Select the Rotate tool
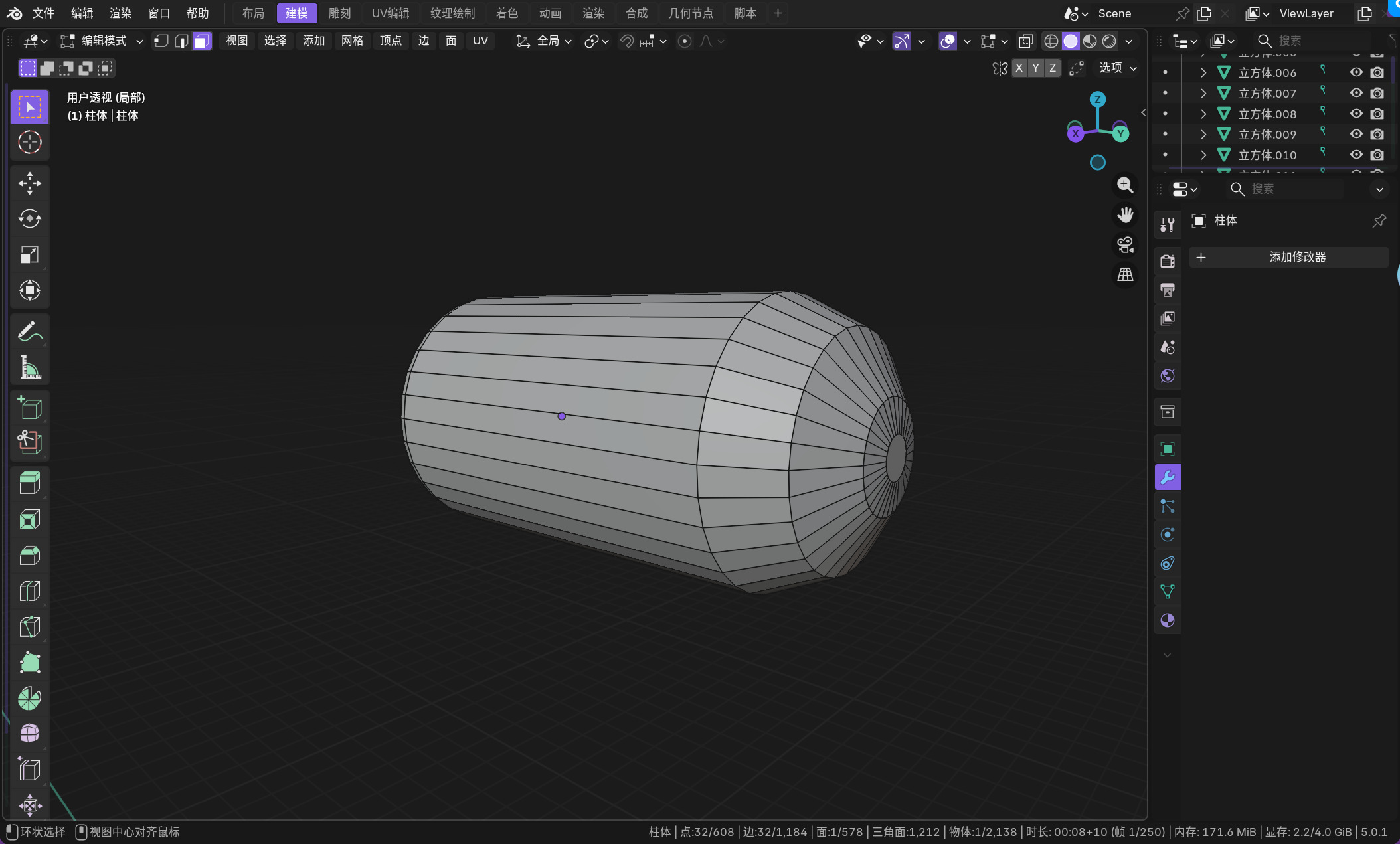This screenshot has height=844, width=1400. pyautogui.click(x=29, y=218)
